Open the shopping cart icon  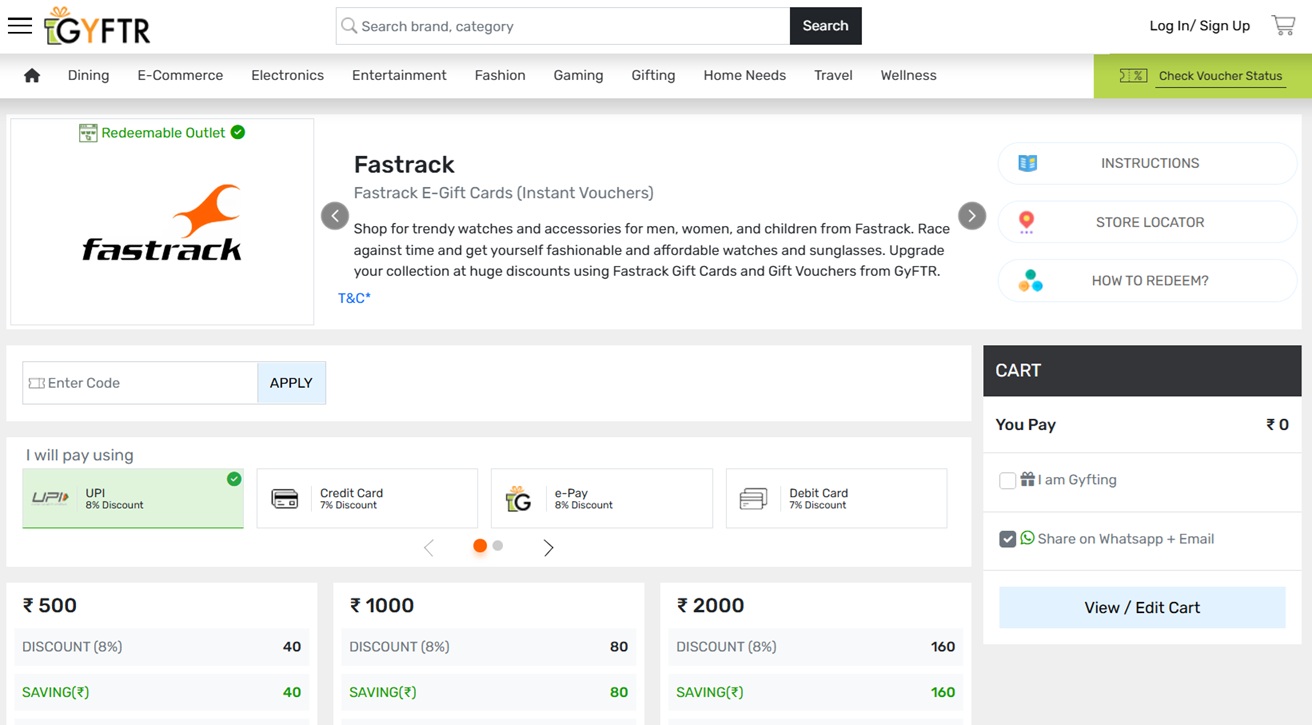[x=1283, y=26]
